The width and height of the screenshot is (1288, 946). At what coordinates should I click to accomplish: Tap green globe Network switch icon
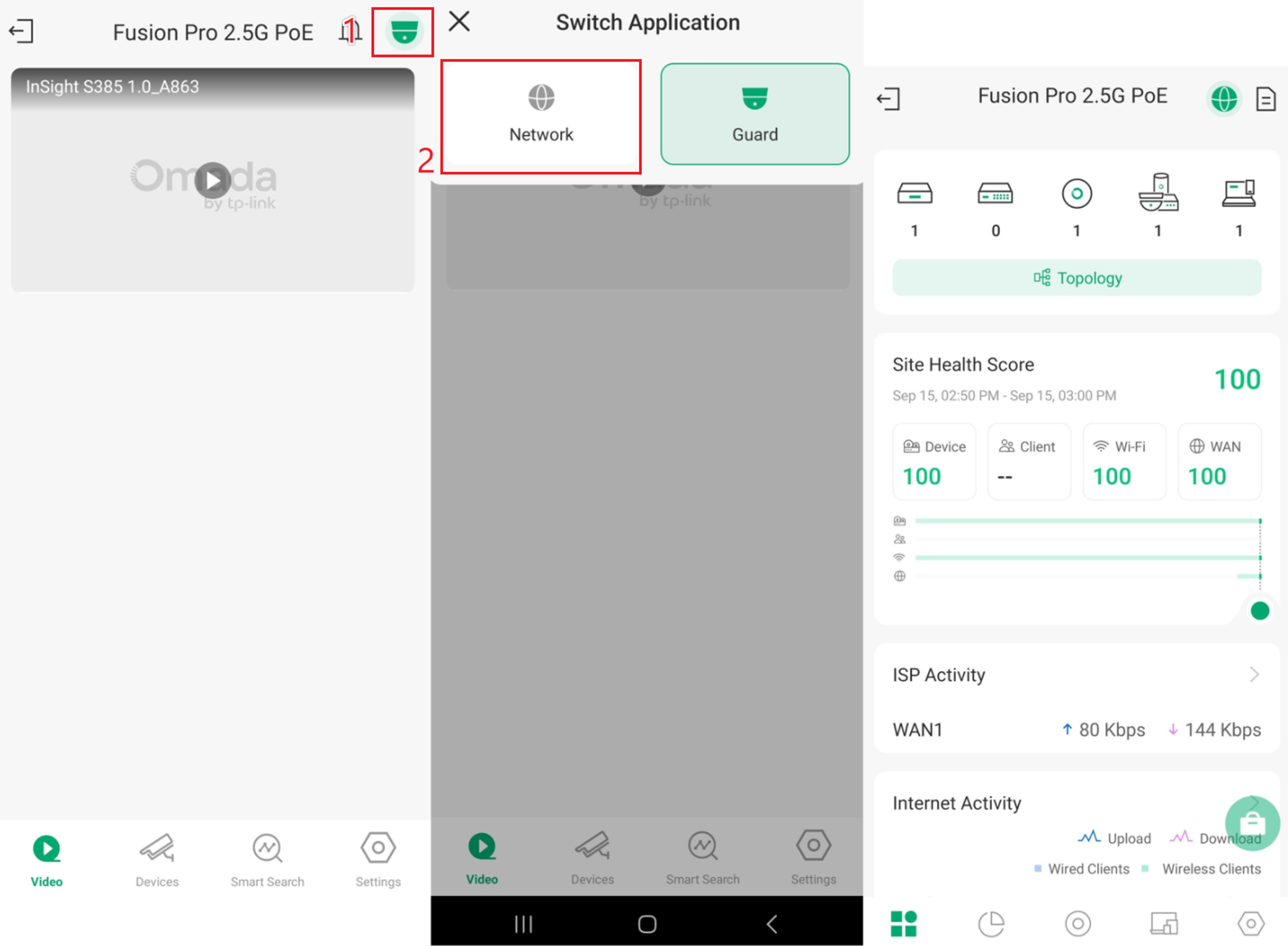coord(1223,99)
